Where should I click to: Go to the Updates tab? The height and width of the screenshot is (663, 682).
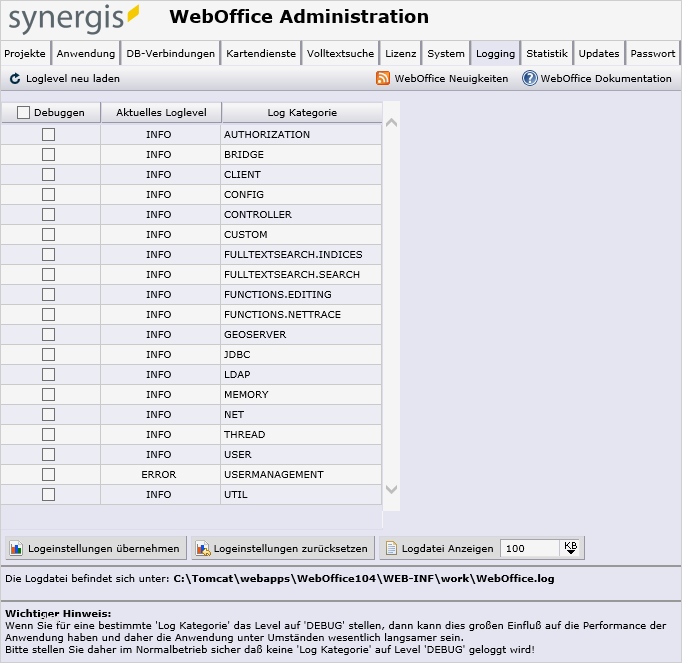(x=599, y=54)
